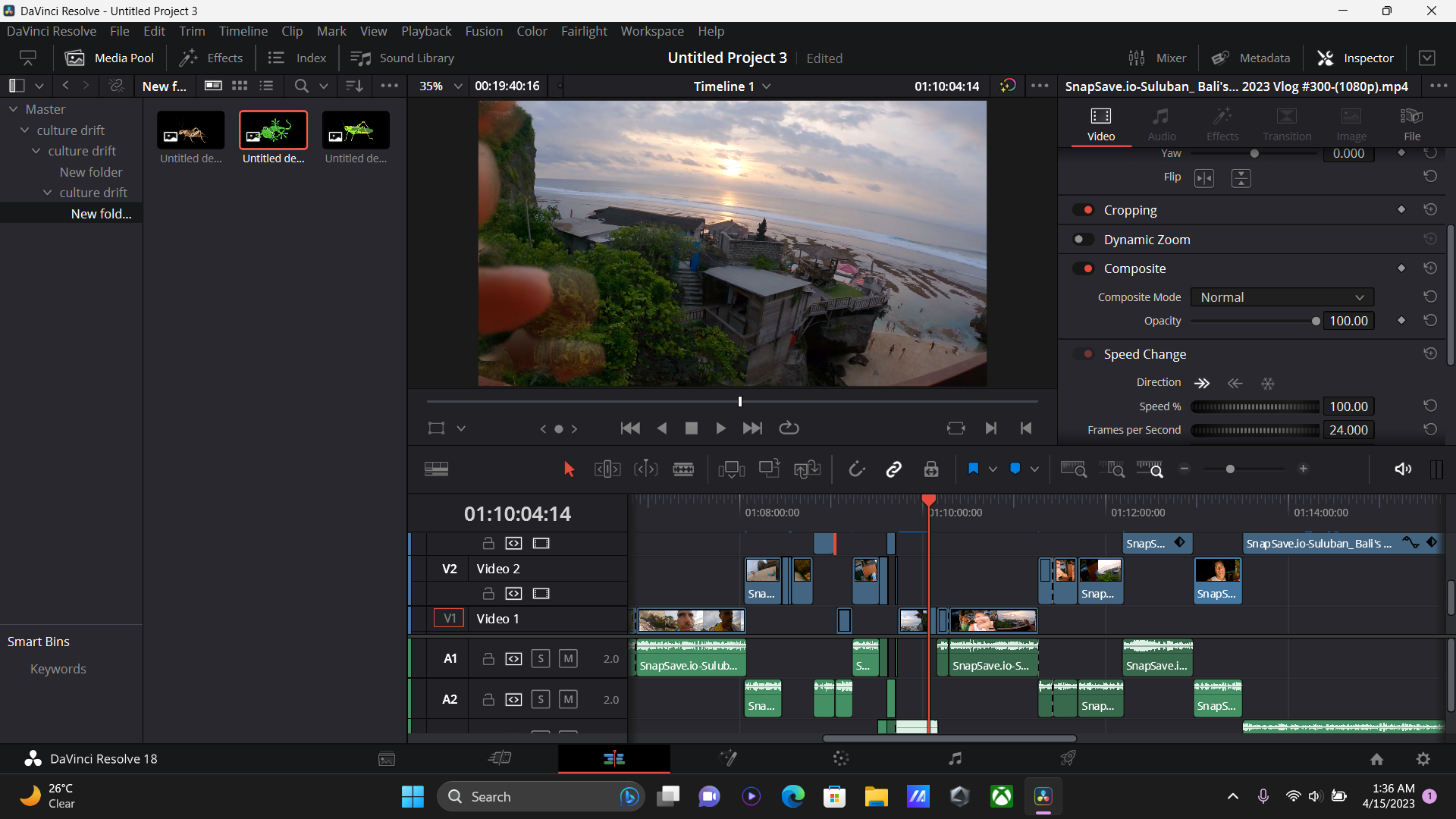This screenshot has width=1456, height=819.
Task: Open the Fusion page icon
Action: (x=727, y=758)
